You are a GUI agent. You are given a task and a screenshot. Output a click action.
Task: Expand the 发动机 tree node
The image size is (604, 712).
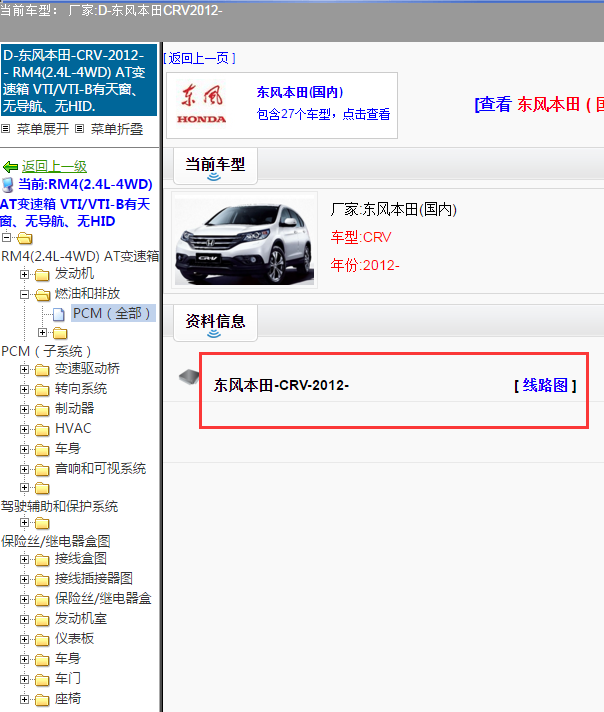click(x=25, y=274)
